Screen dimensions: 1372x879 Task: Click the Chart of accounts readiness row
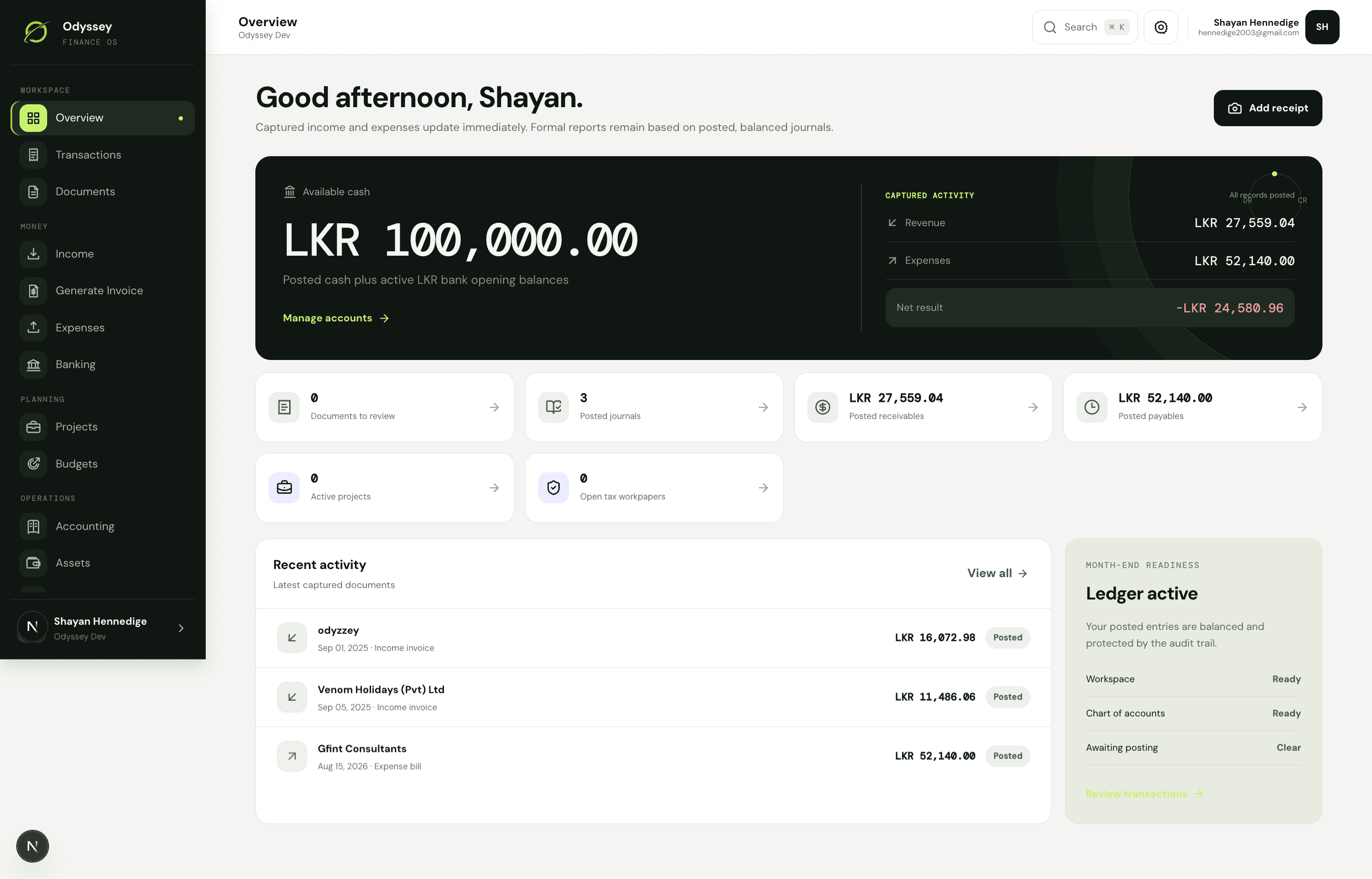1193,713
